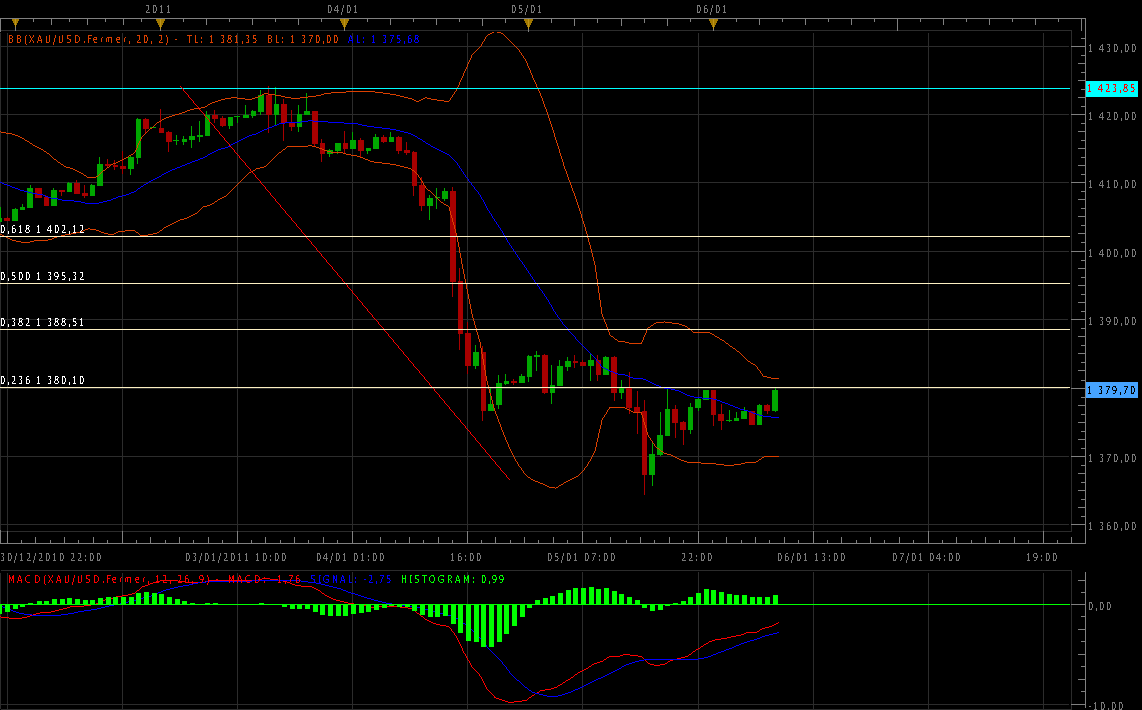
Task: Click the 05/01 date marker triangle
Action: pos(528,24)
